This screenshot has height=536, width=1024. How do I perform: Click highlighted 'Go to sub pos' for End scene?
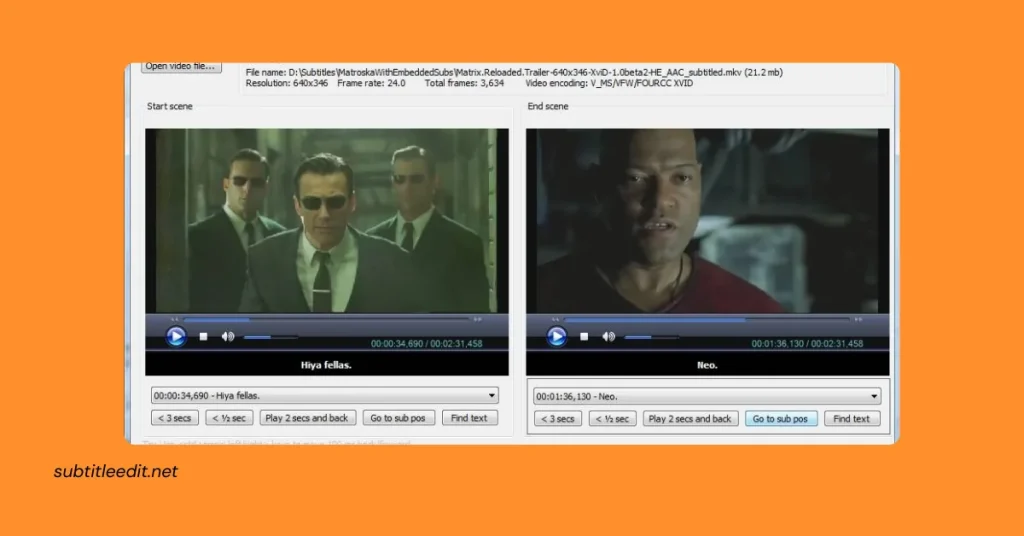pyautogui.click(x=780, y=418)
